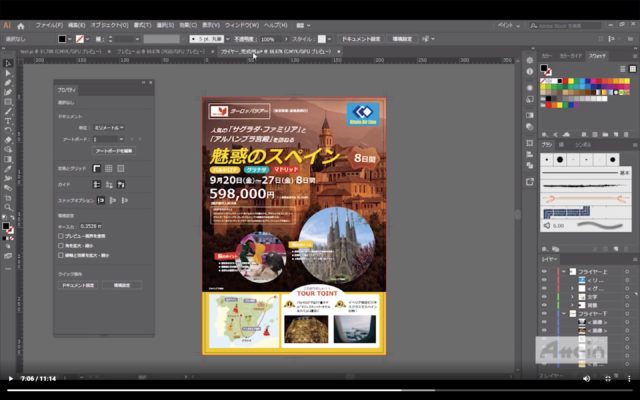The width and height of the screenshot is (640, 400).
Task: Select the Direct Selection tool
Action: [8, 73]
